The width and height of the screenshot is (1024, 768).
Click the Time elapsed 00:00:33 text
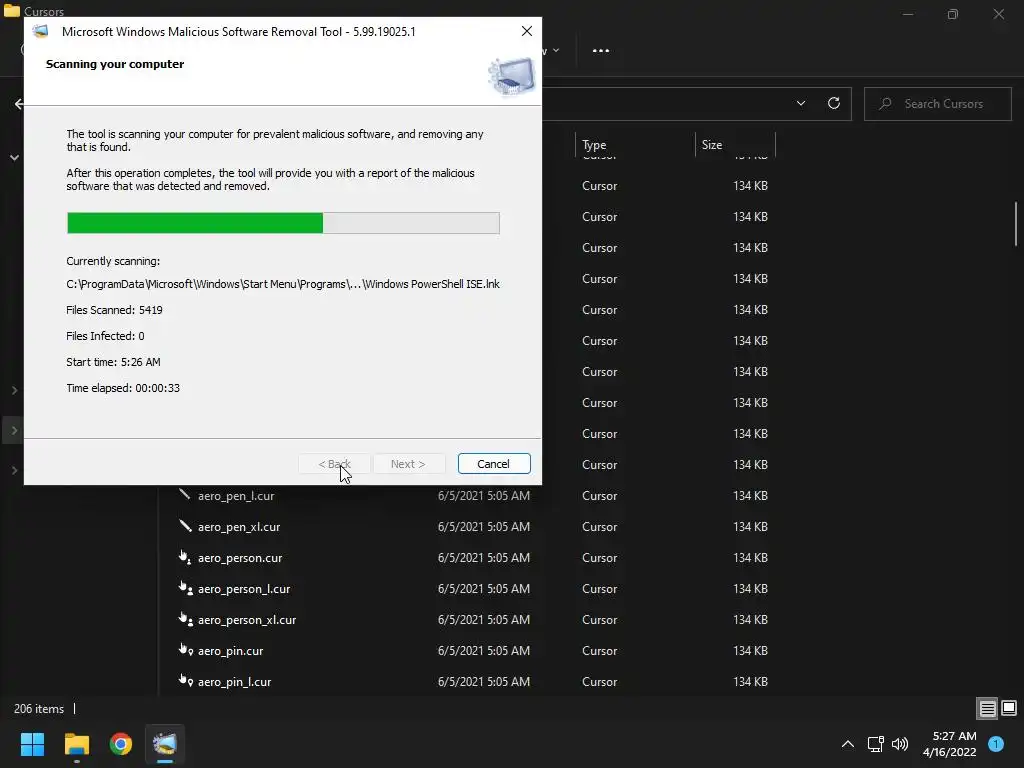pos(123,388)
